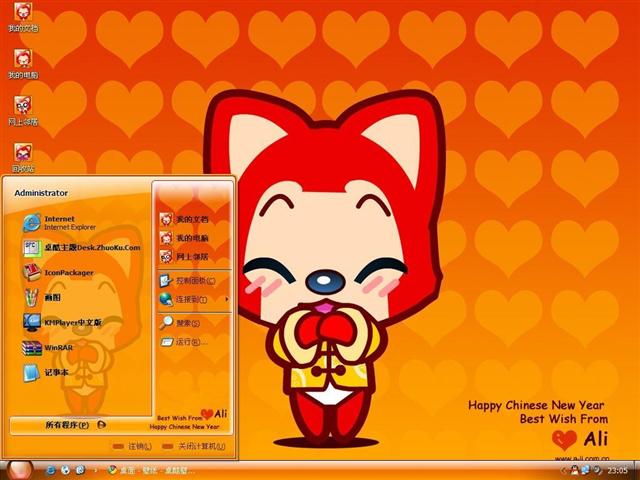Image resolution: width=640 pixels, height=480 pixels.
Task: Open 我的文档 desktop icon
Action: click(x=23, y=16)
